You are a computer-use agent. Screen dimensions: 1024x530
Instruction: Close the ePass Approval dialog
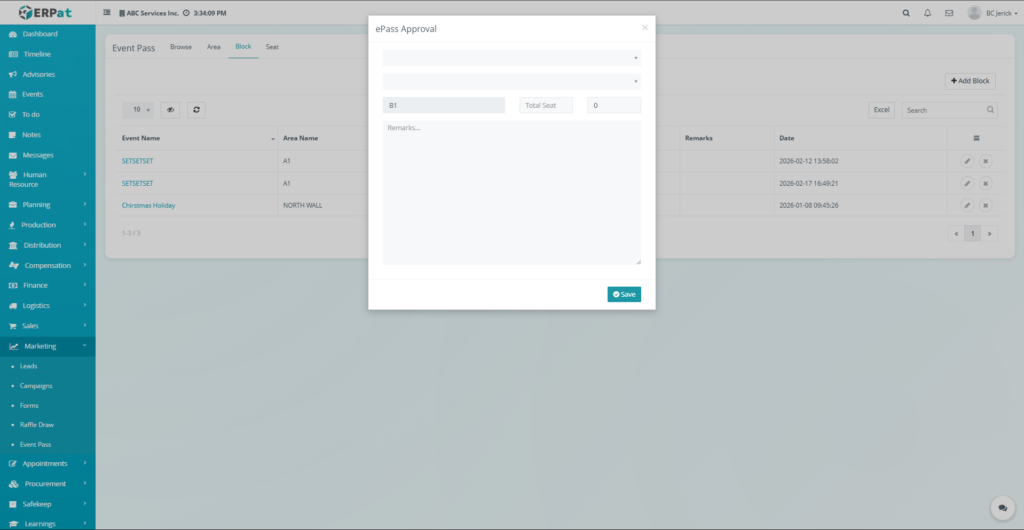tap(645, 27)
